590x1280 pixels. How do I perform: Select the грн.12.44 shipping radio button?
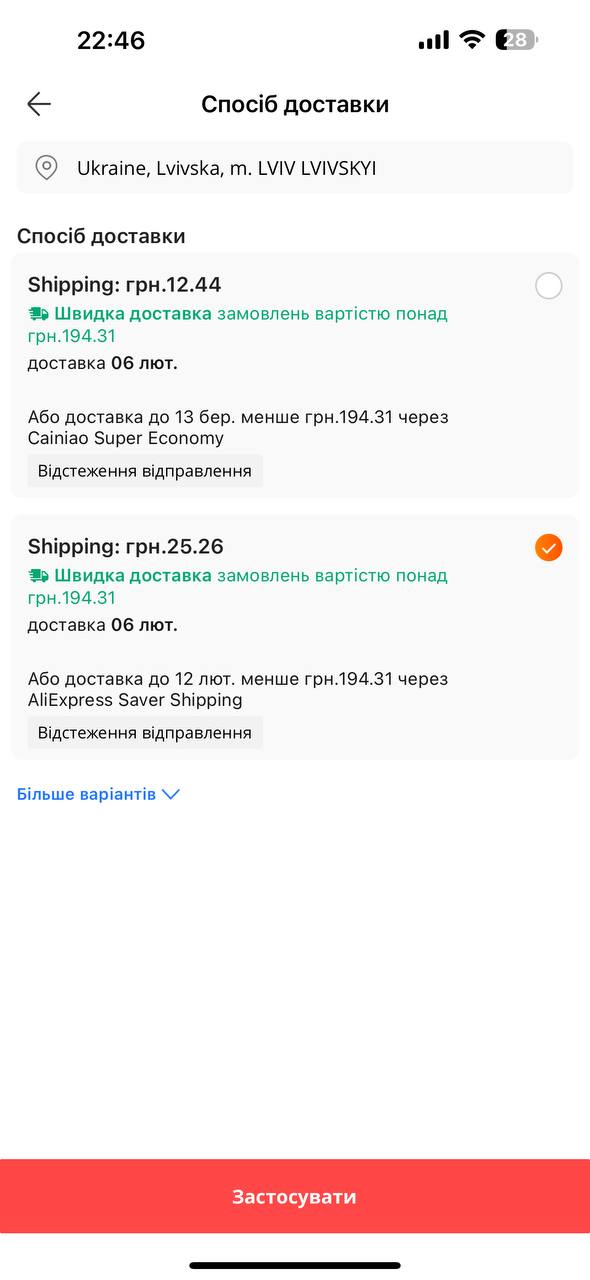tap(548, 286)
